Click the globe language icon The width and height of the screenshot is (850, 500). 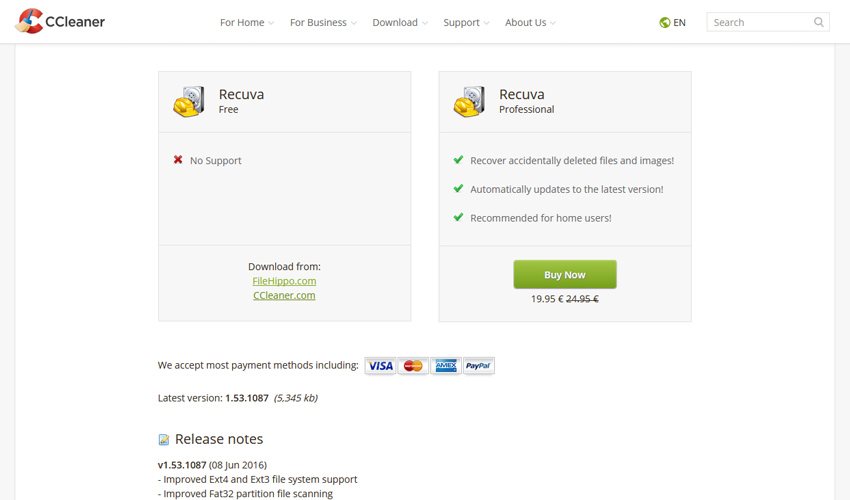click(665, 22)
